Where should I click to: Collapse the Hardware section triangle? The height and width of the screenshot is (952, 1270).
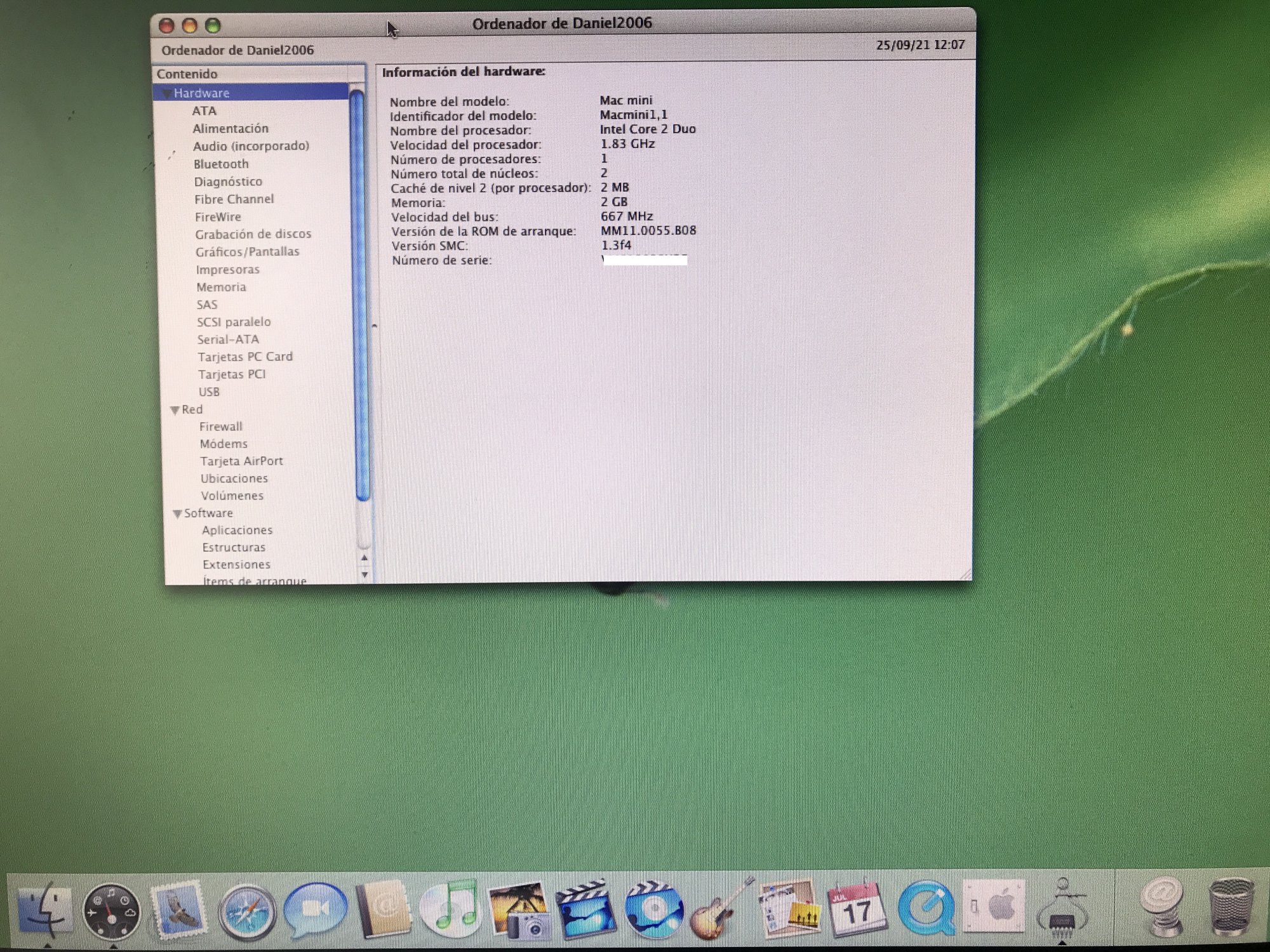click(166, 94)
